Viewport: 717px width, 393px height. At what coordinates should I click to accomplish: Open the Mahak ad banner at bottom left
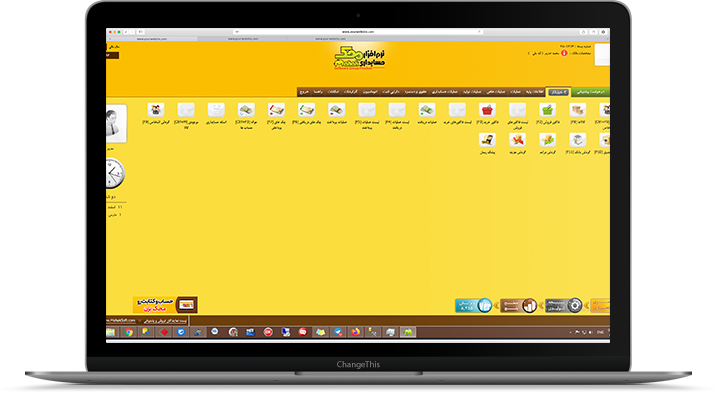[165, 304]
